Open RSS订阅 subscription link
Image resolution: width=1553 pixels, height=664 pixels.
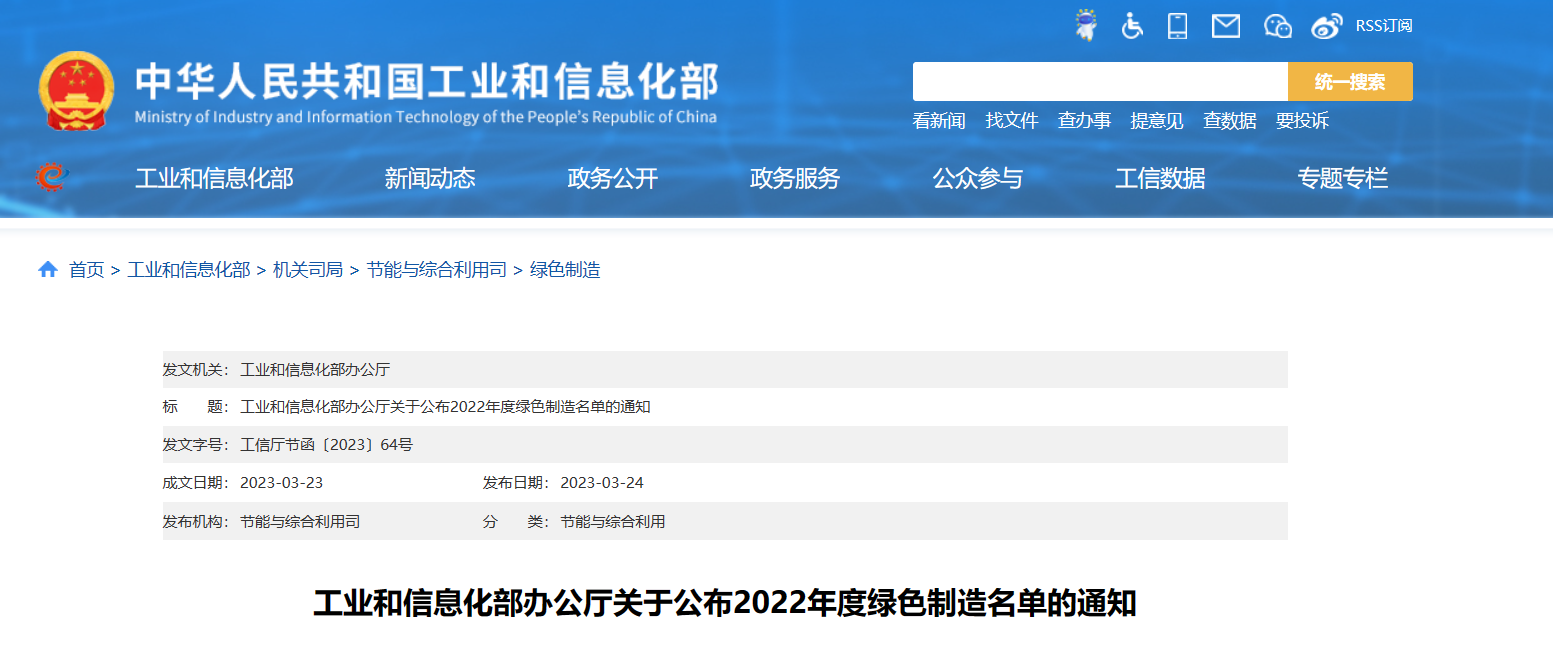[1384, 26]
